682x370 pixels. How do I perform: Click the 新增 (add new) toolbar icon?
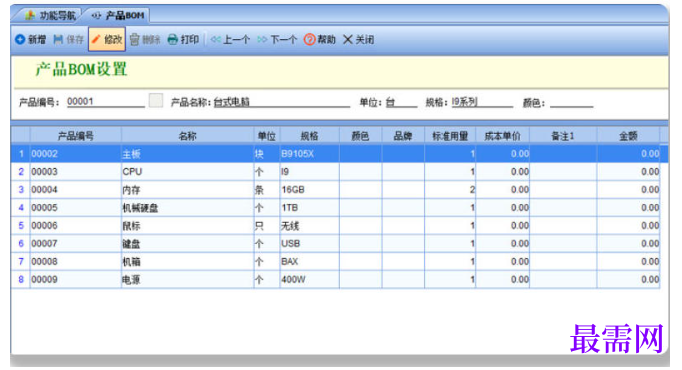click(20, 40)
